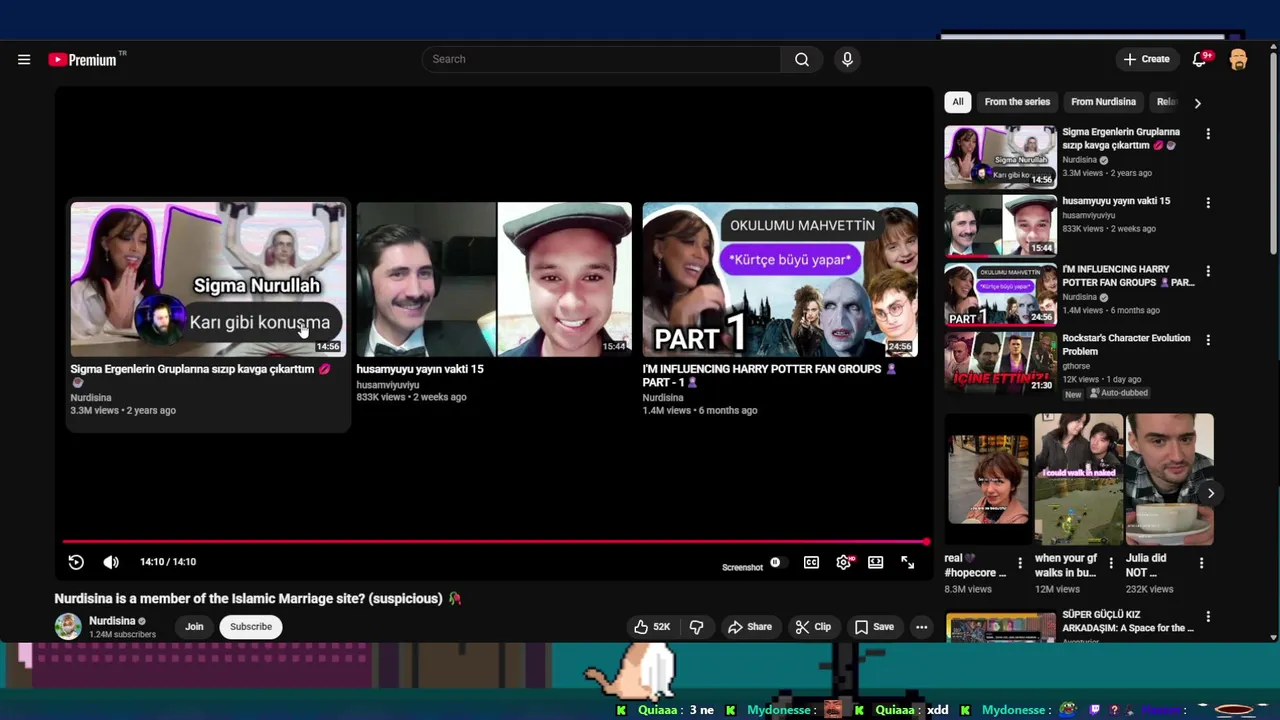Focus the YouTube search field
This screenshot has width=1280, height=720.
click(x=601, y=59)
